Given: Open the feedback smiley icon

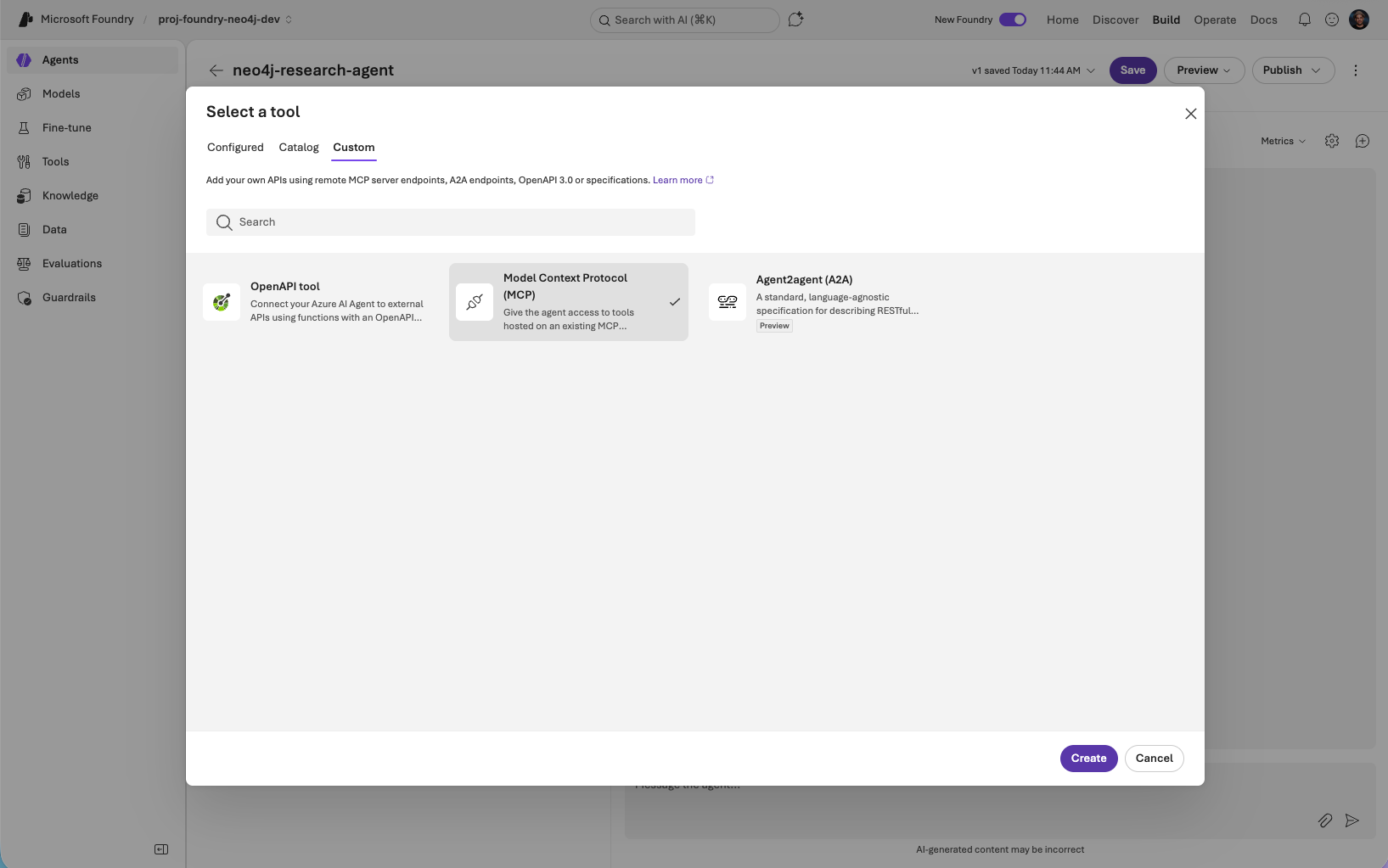Looking at the screenshot, I should (x=1332, y=20).
